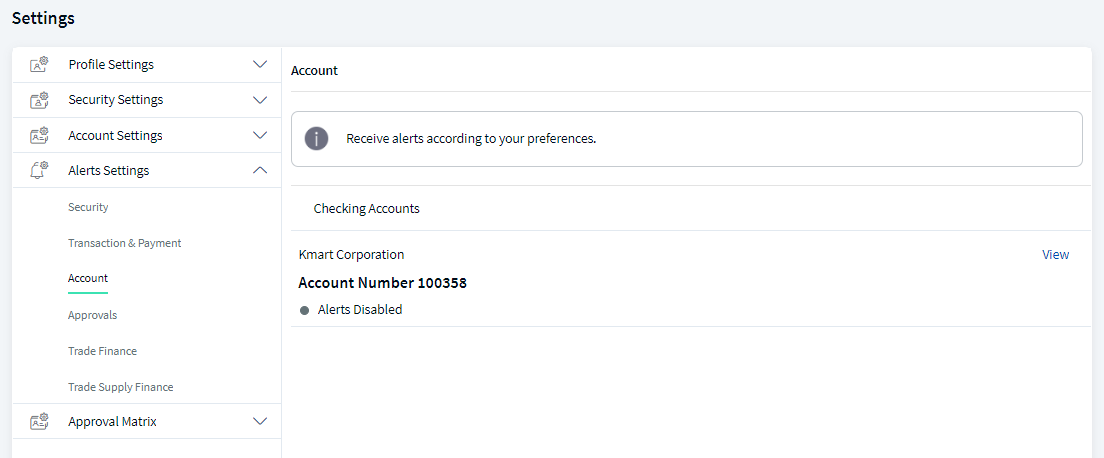Collapse Alerts Settings chevron
This screenshot has height=458, width=1104.
(x=260, y=170)
